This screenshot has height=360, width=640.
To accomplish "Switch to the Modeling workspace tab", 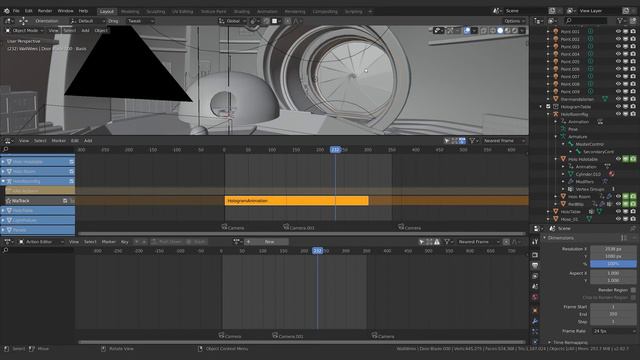I will (x=130, y=11).
